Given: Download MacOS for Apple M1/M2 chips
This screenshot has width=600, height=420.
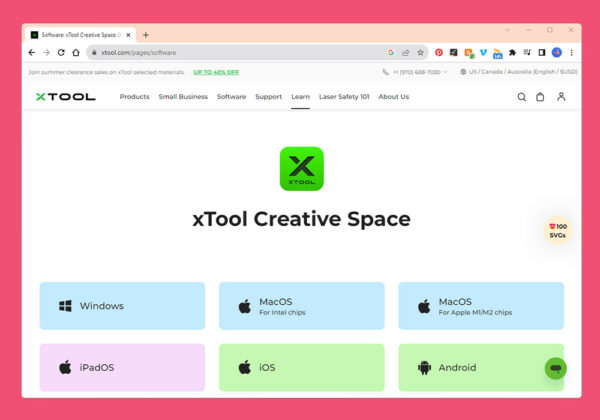Looking at the screenshot, I should (x=481, y=306).
